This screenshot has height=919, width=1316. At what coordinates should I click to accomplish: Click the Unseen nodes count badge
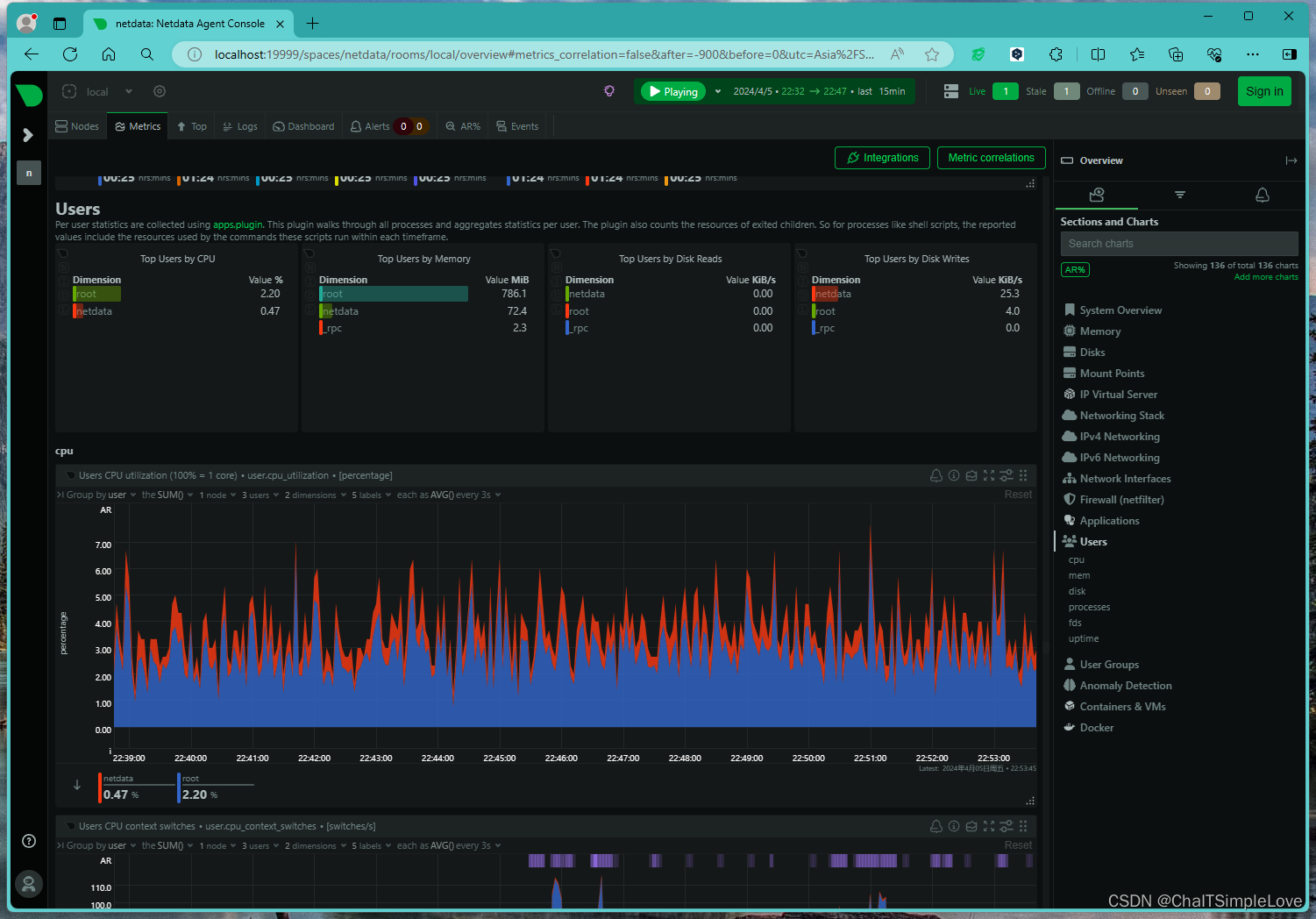point(1207,91)
